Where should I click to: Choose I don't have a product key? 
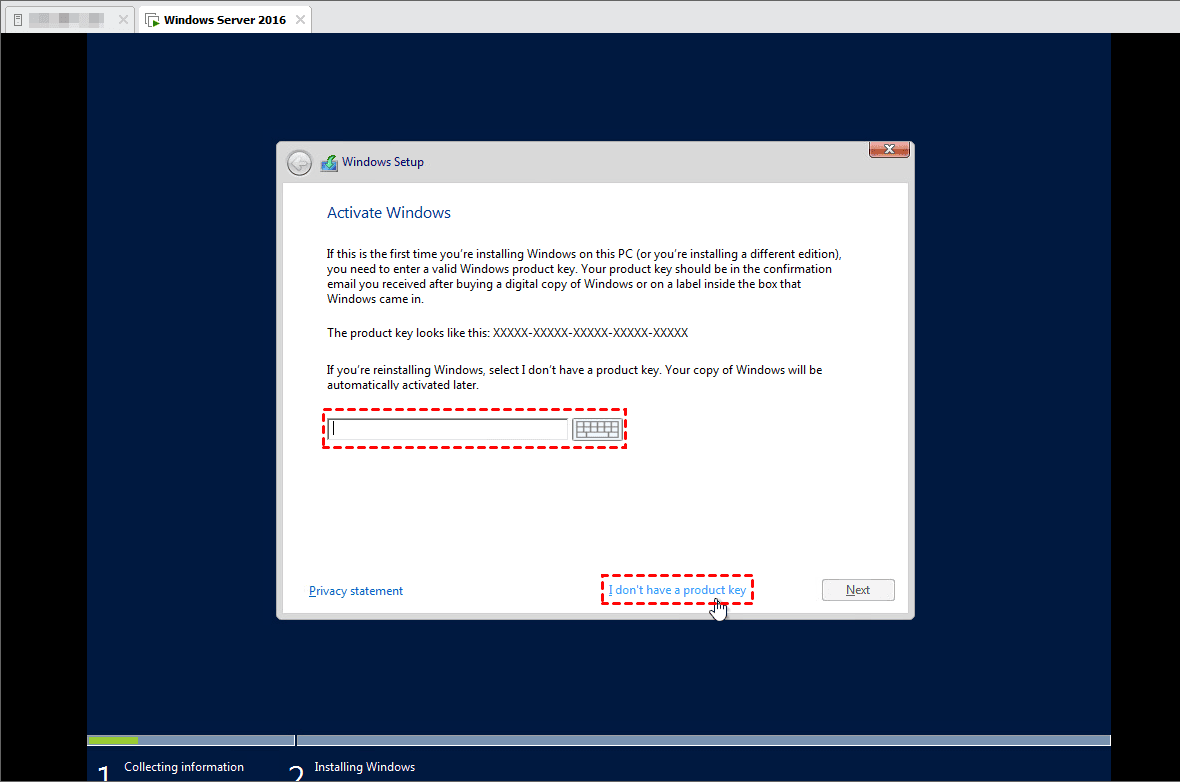677,590
